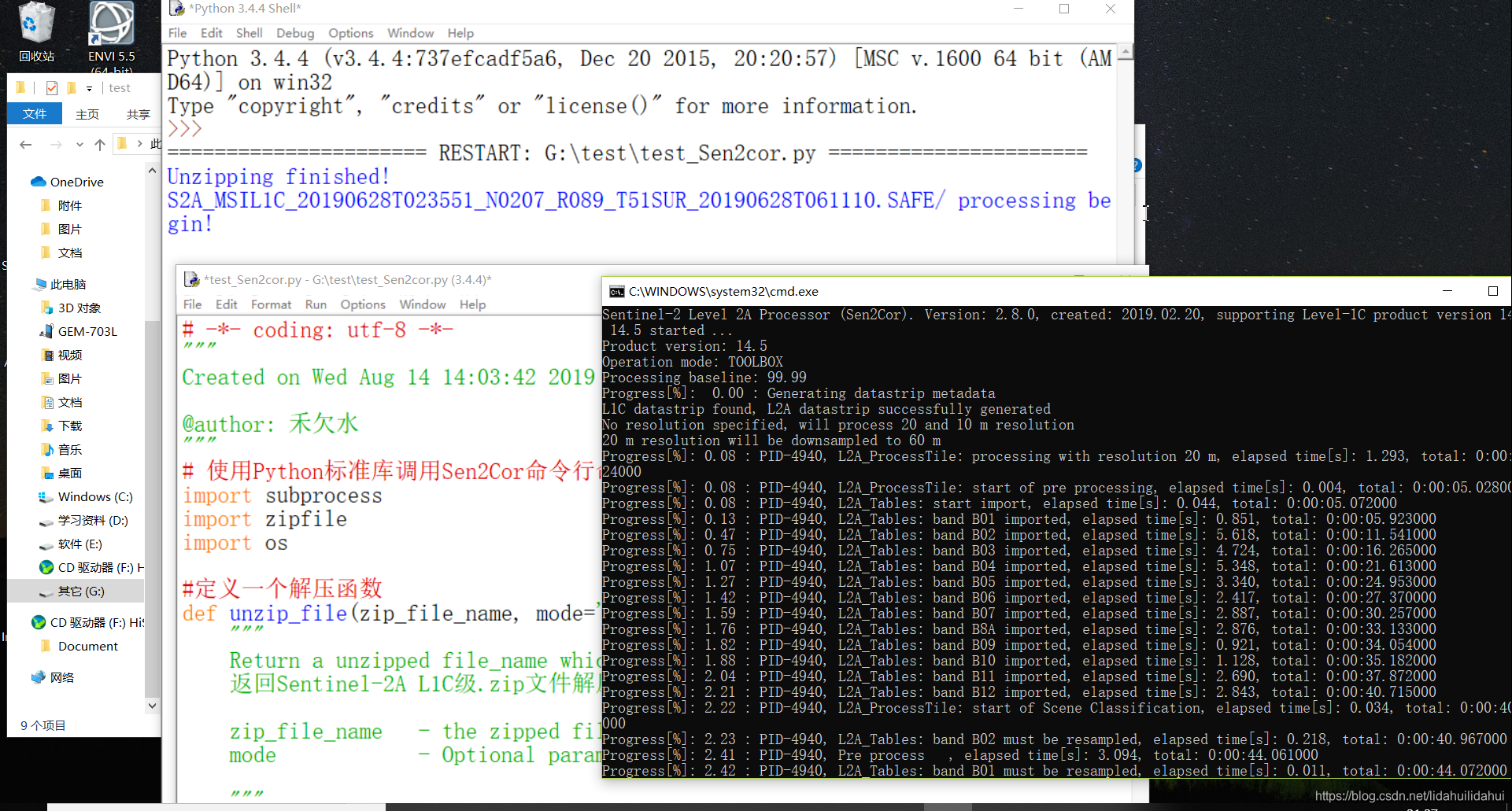Click navigation pane scrollbar up arrow
Viewport: 1512px width, 811px height.
[152, 170]
